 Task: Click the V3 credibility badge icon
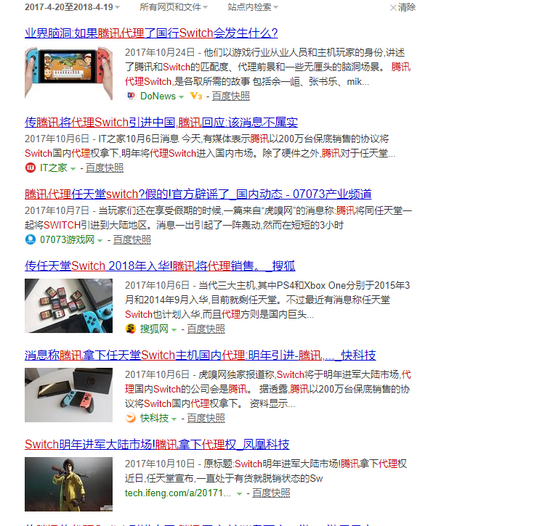point(196,96)
